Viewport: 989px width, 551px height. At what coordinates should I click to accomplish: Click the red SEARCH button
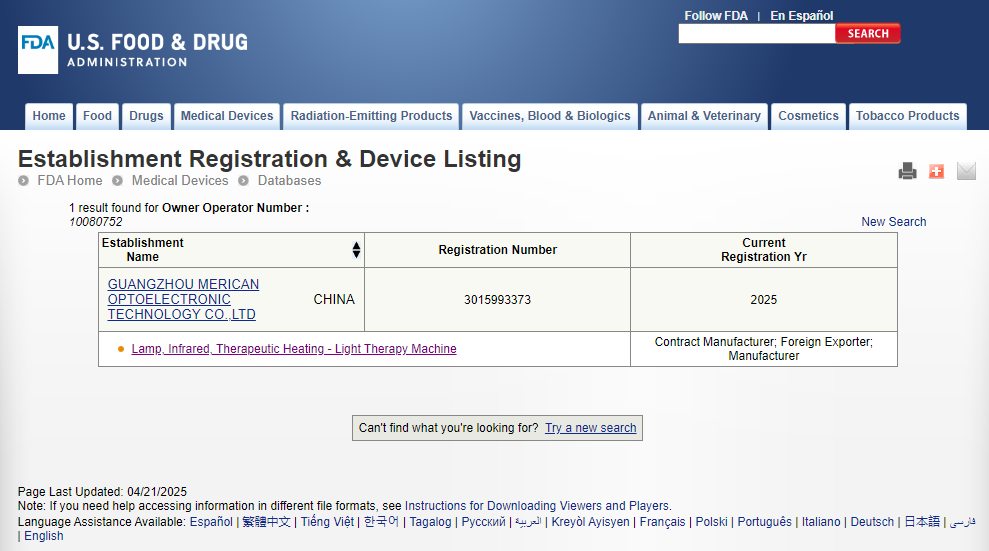tap(868, 33)
